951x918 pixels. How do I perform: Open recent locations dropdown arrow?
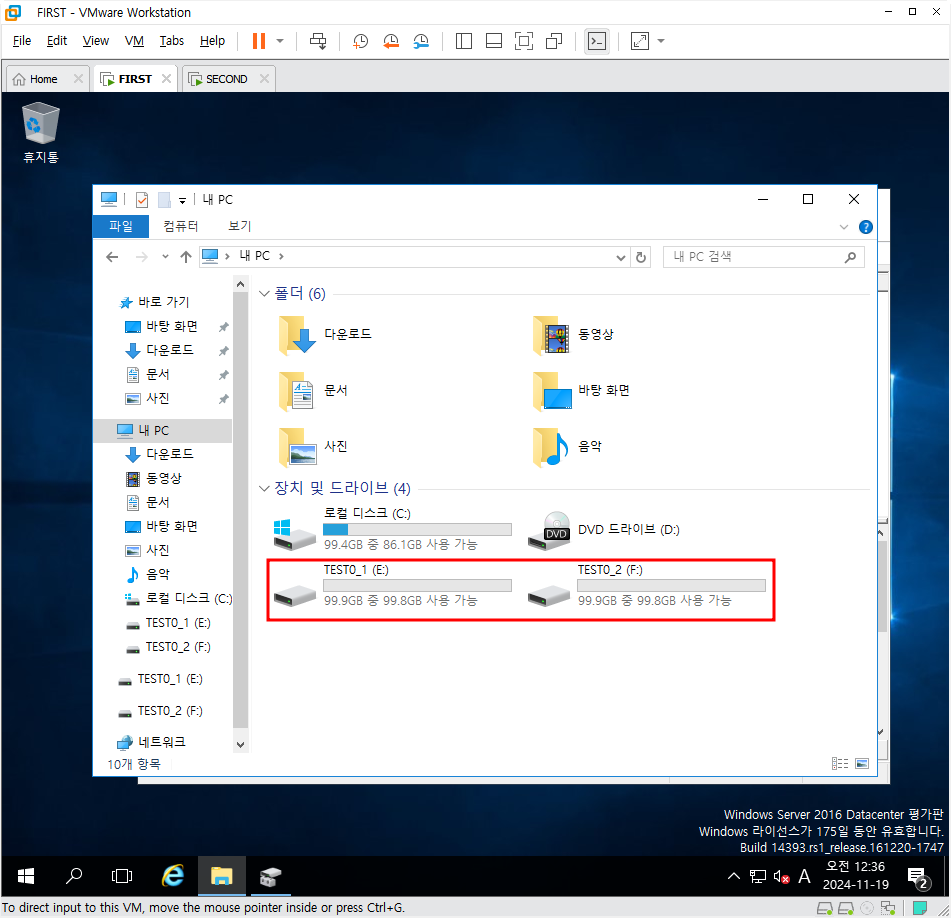click(165, 257)
